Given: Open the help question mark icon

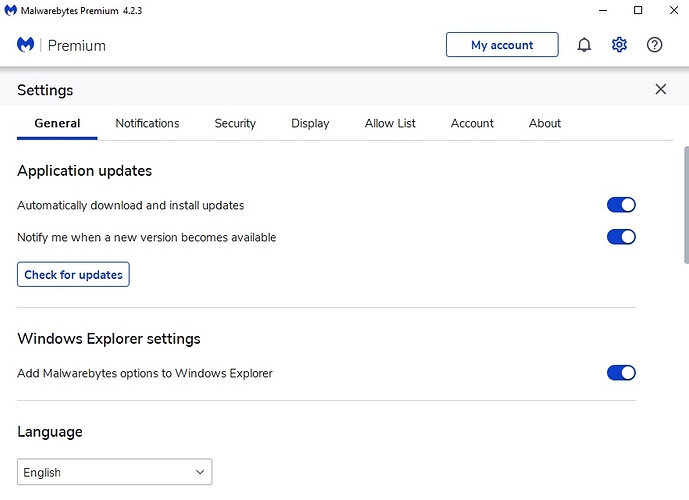Looking at the screenshot, I should click(654, 45).
